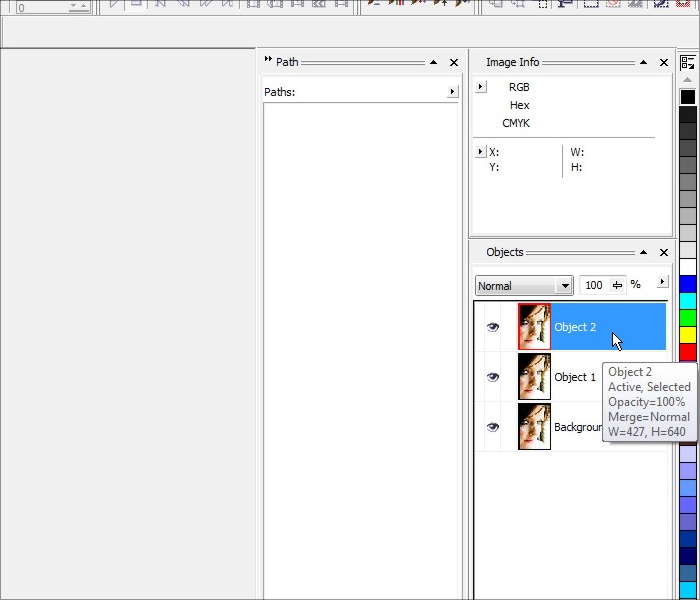
Task: Open the Objects panel flyout arrow menu
Action: click(x=661, y=283)
